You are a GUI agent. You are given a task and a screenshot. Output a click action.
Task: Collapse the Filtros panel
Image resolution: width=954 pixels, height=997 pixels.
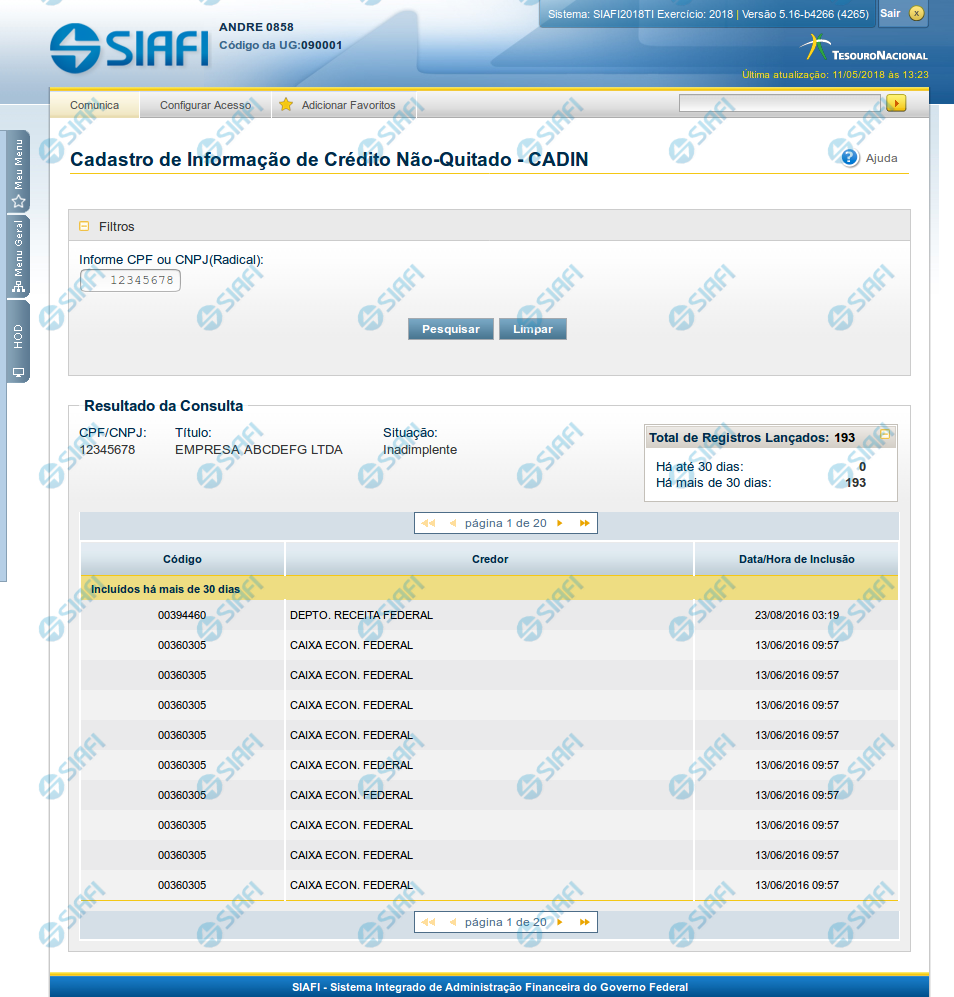coord(84,227)
